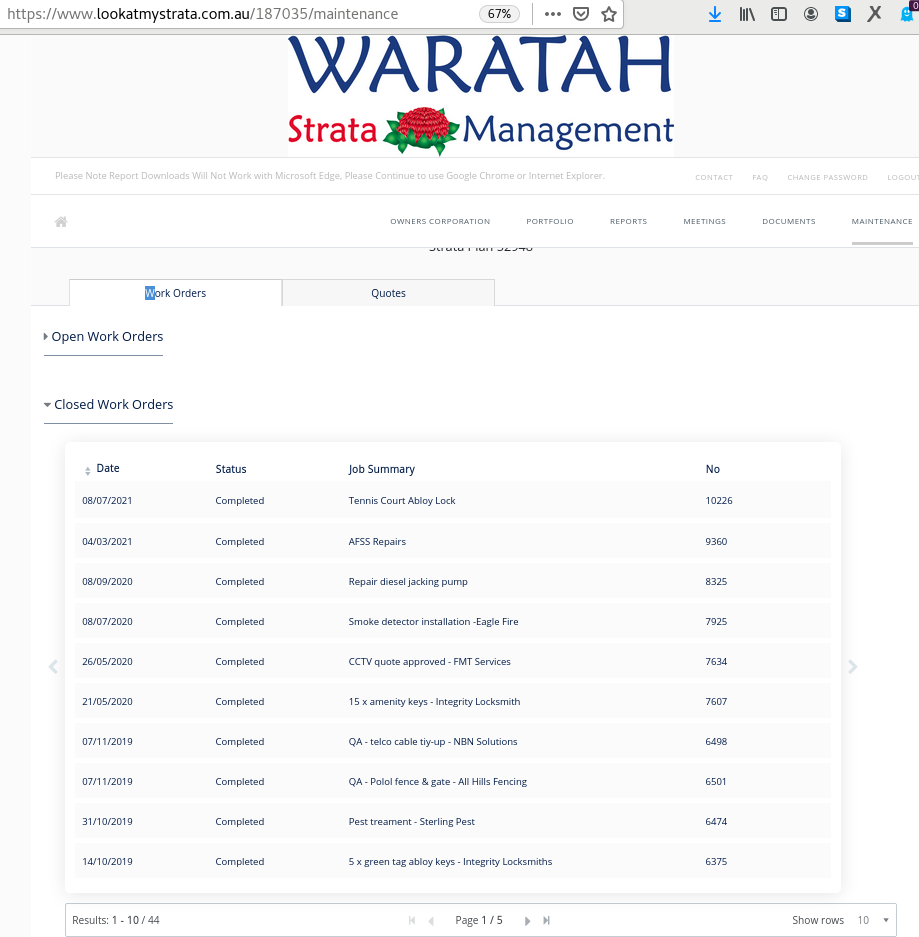Expand the Open Work Orders section

click(106, 337)
